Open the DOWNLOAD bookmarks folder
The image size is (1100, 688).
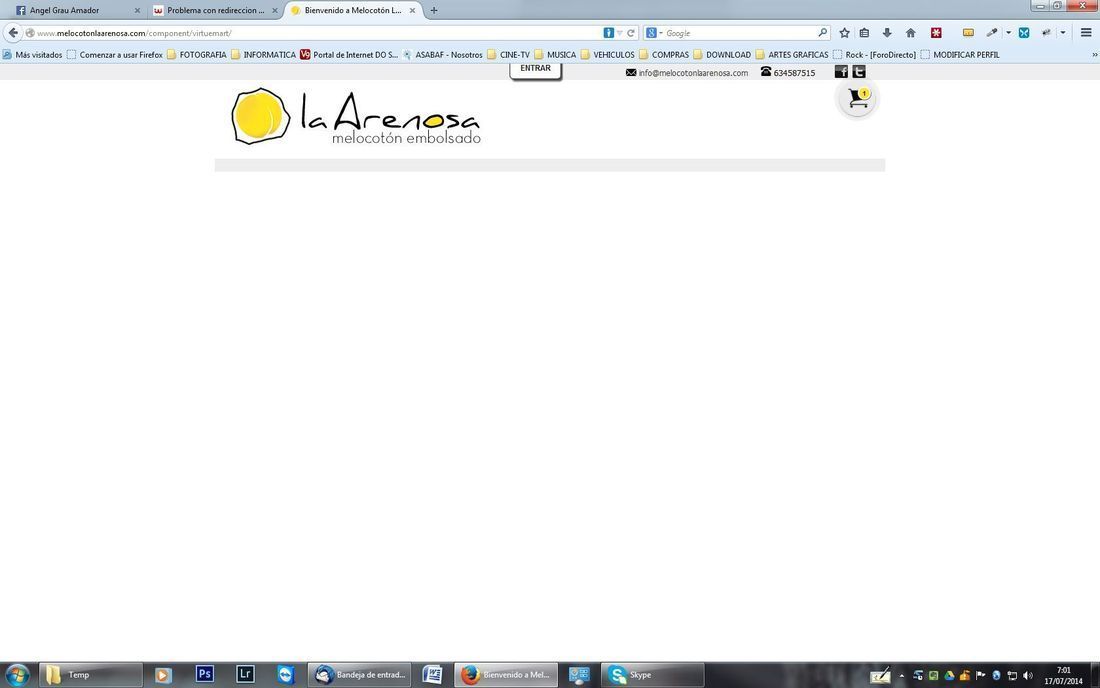722,55
